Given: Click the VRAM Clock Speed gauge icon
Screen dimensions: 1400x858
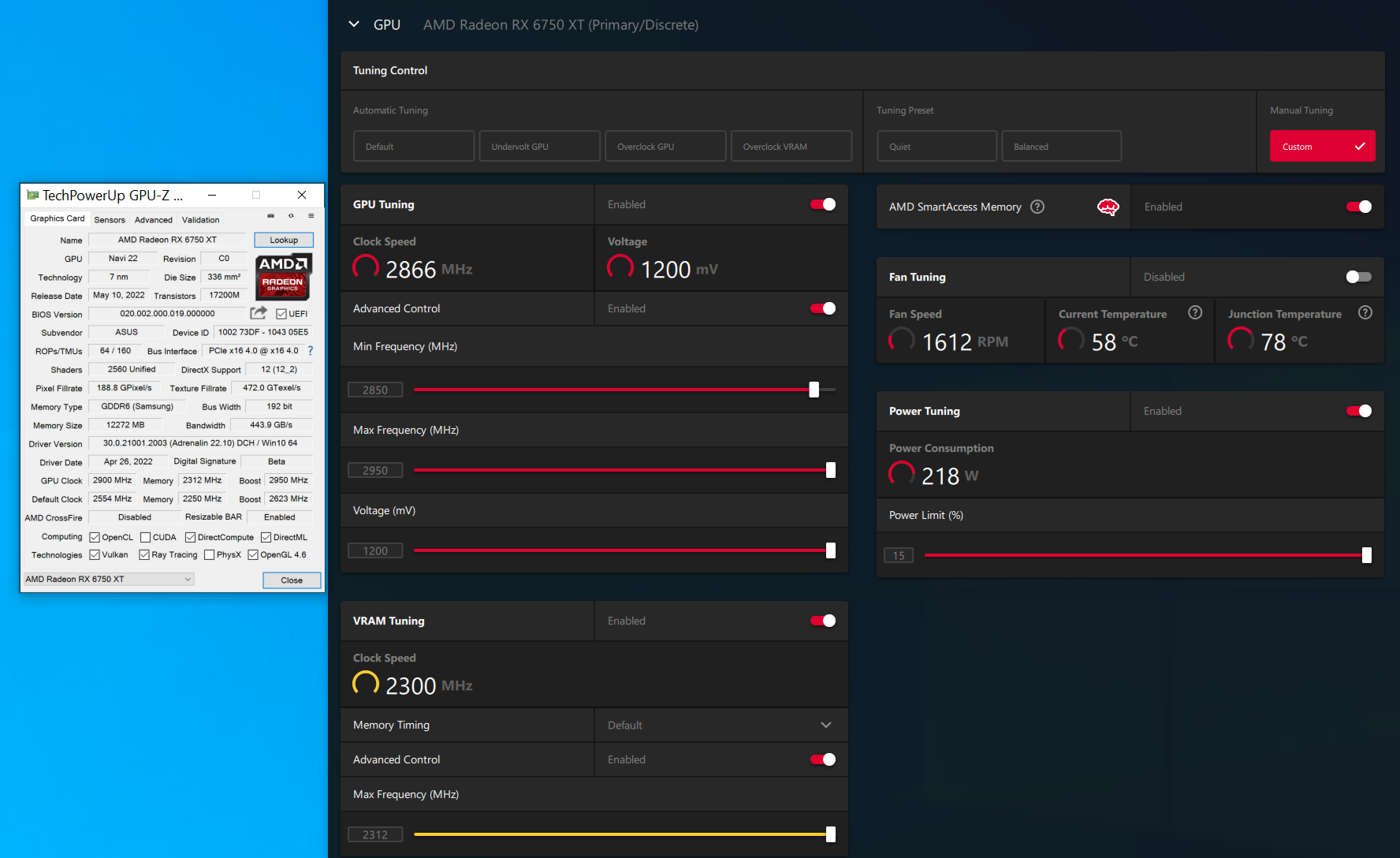Looking at the screenshot, I should point(366,685).
